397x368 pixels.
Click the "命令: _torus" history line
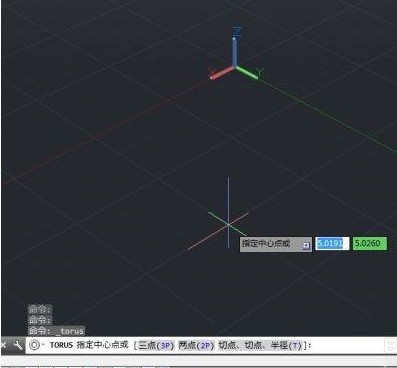[56, 331]
